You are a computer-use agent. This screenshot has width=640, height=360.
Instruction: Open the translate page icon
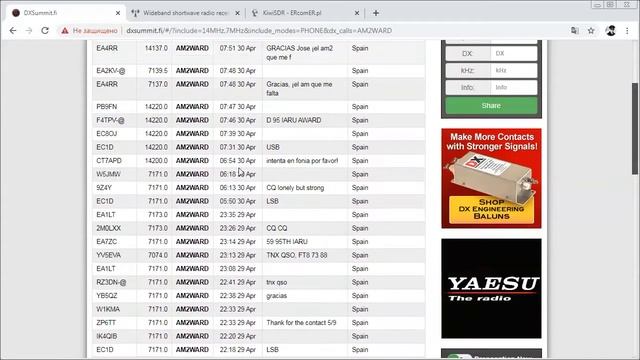tap(575, 31)
